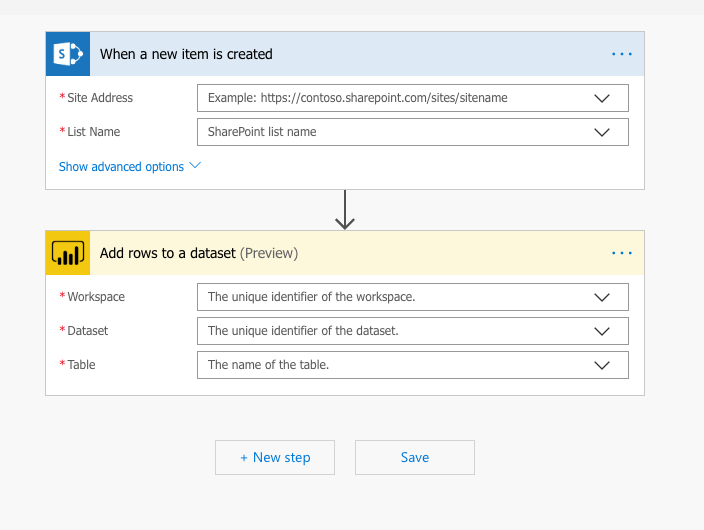Save the flow

click(415, 457)
